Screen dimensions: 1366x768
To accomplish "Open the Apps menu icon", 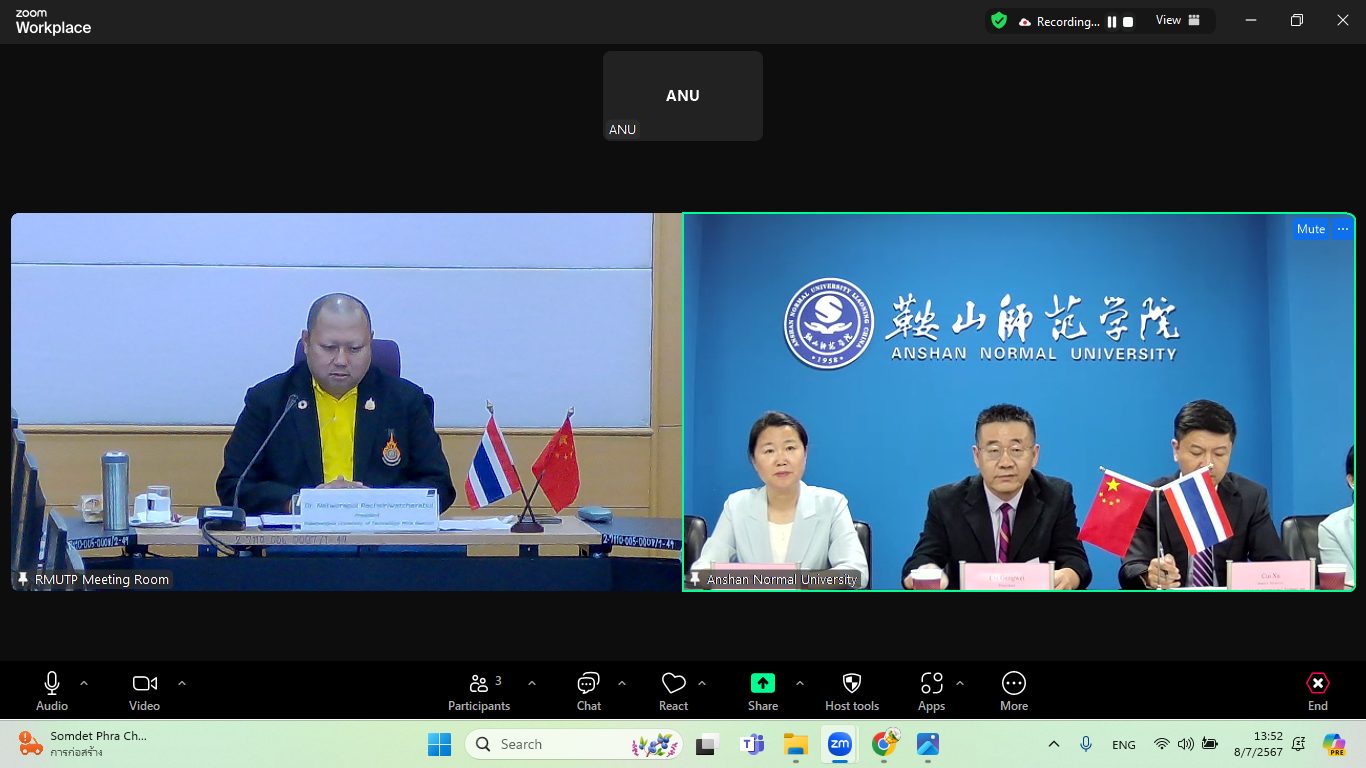I will tap(931, 691).
